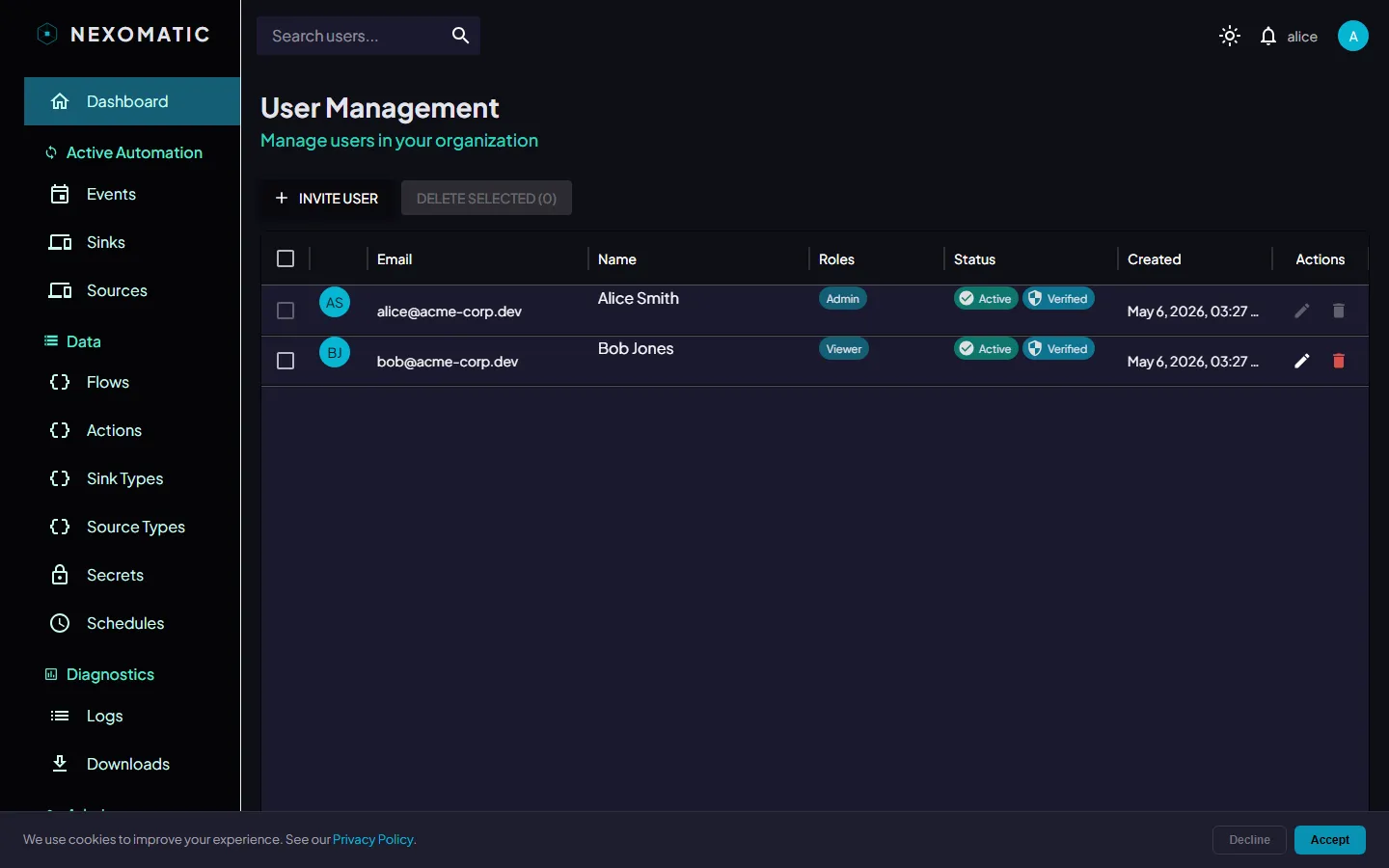This screenshot has width=1389, height=868.
Task: Click the Admin role chip
Action: click(x=843, y=299)
